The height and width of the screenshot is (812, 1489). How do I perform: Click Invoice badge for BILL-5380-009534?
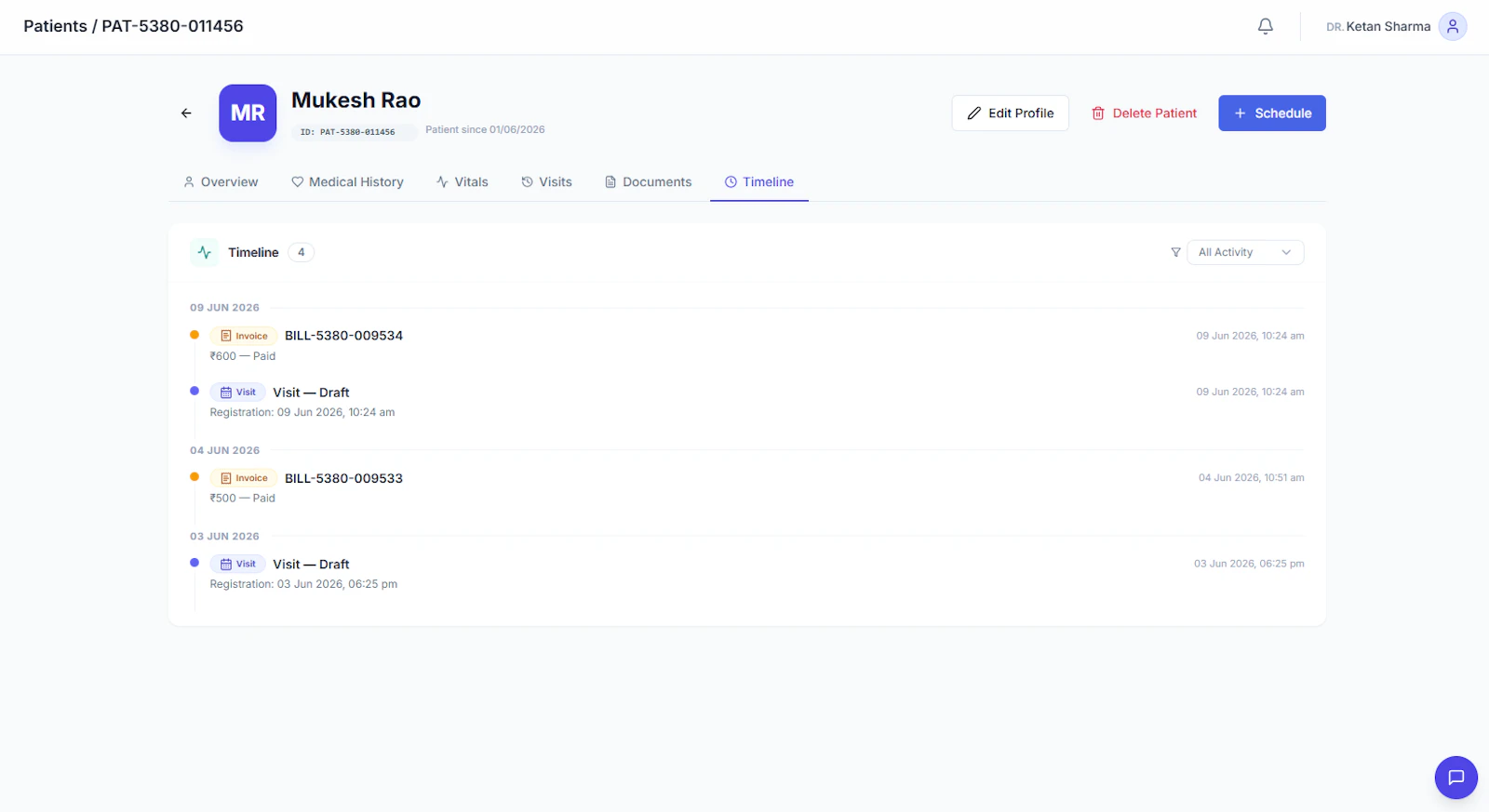click(243, 336)
